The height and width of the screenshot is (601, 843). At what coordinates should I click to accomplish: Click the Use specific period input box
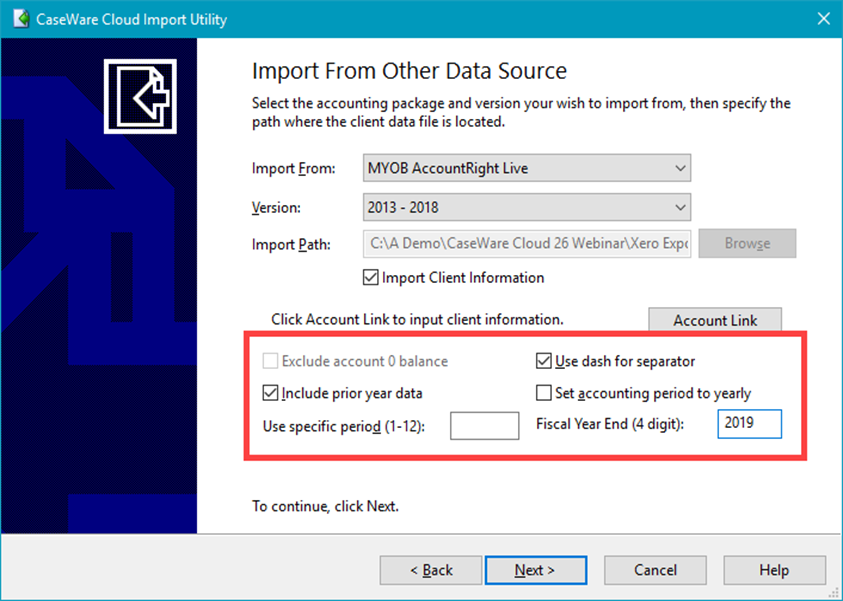pyautogui.click(x=484, y=426)
